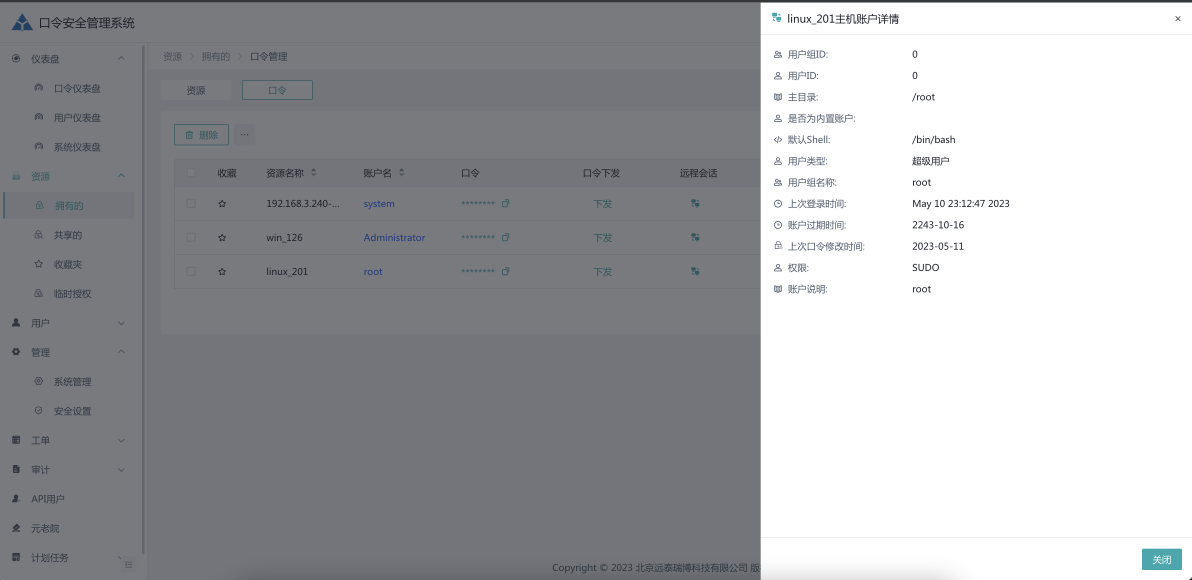Star the win_126 resource as favorite
Viewport: 1192px width, 580px height.
tap(222, 238)
